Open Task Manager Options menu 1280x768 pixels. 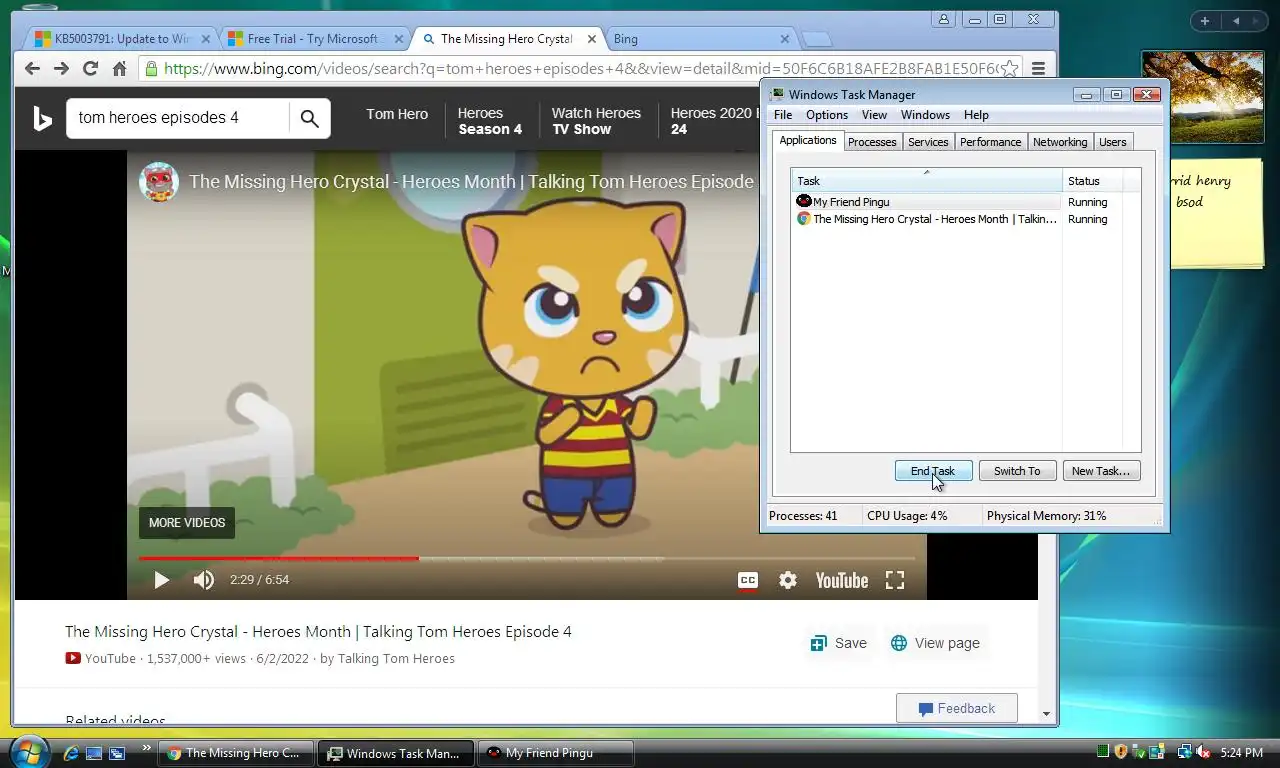[827, 115]
